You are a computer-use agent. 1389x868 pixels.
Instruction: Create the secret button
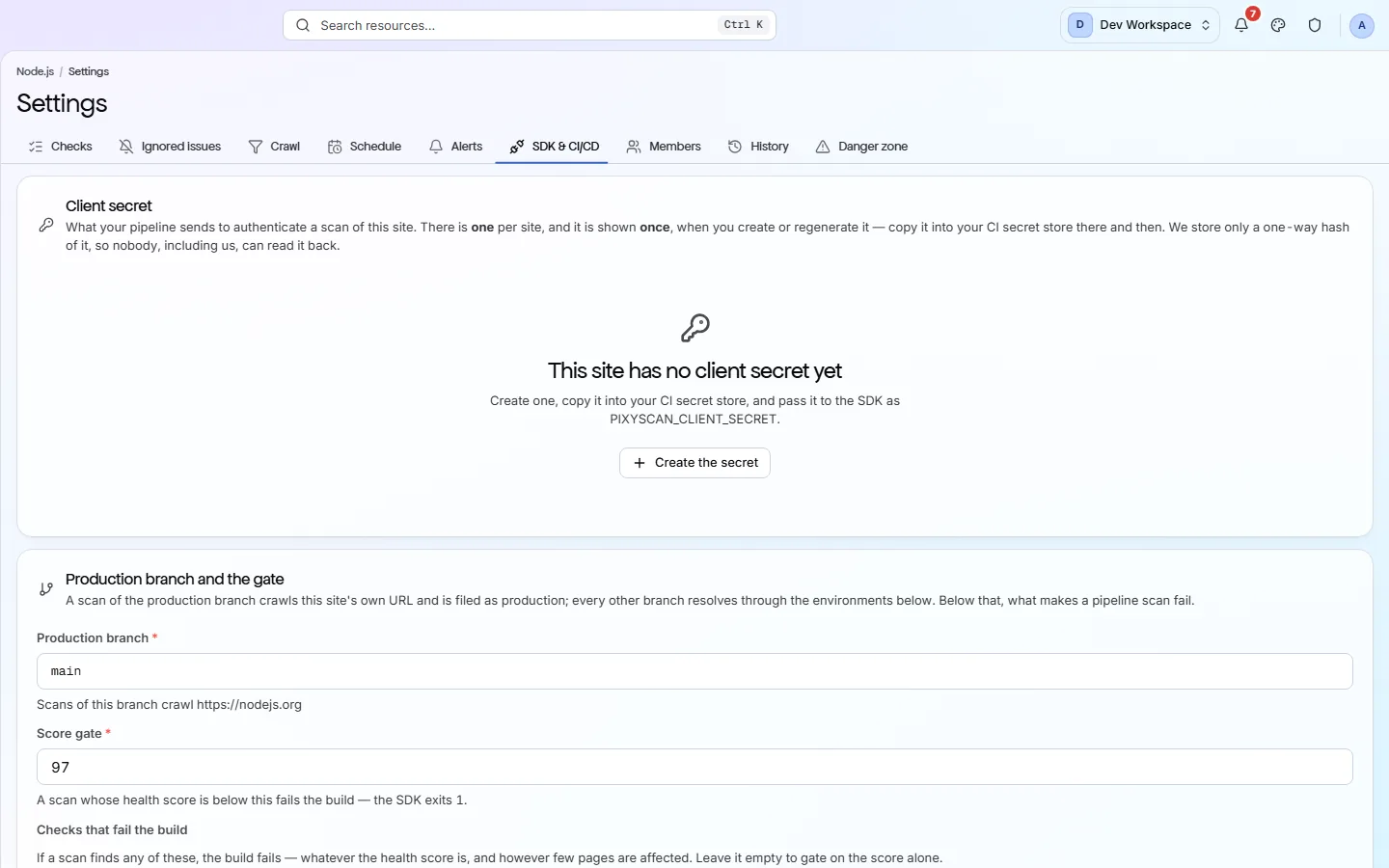(x=694, y=463)
